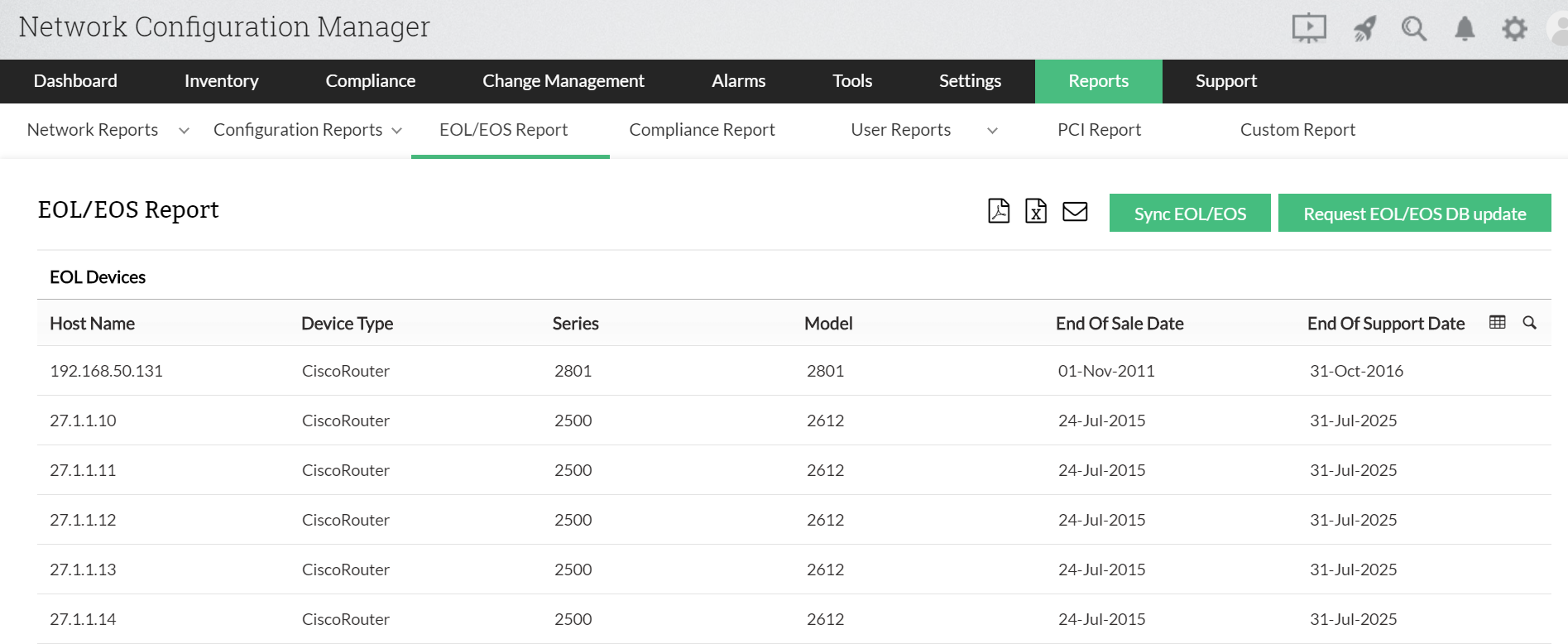The width and height of the screenshot is (1568, 644).
Task: Export report to Excel icon
Action: coord(1036,211)
